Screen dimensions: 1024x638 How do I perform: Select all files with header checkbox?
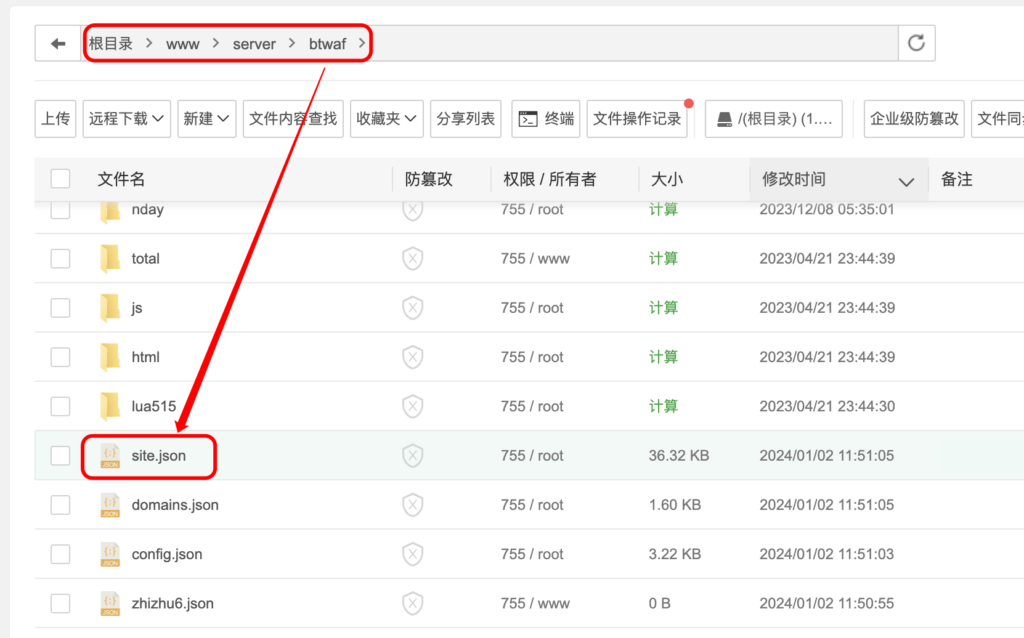pyautogui.click(x=60, y=178)
